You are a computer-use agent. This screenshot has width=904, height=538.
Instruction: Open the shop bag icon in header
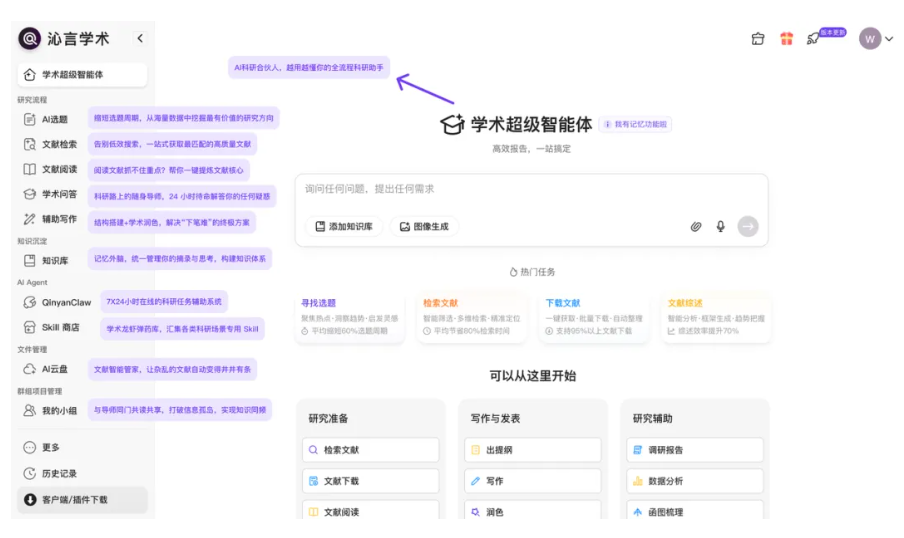click(x=758, y=39)
